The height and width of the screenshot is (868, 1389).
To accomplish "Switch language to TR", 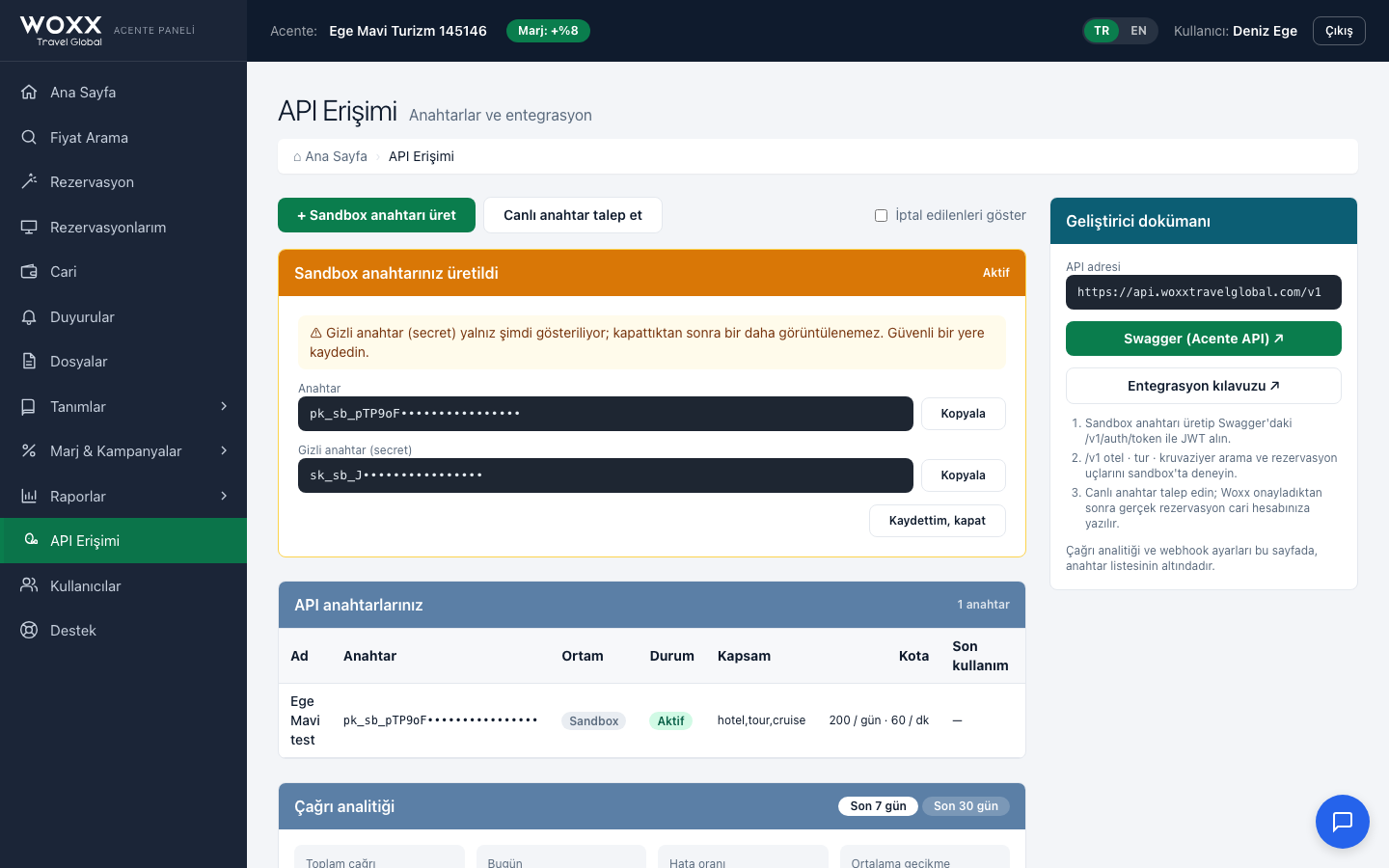I will [1102, 31].
